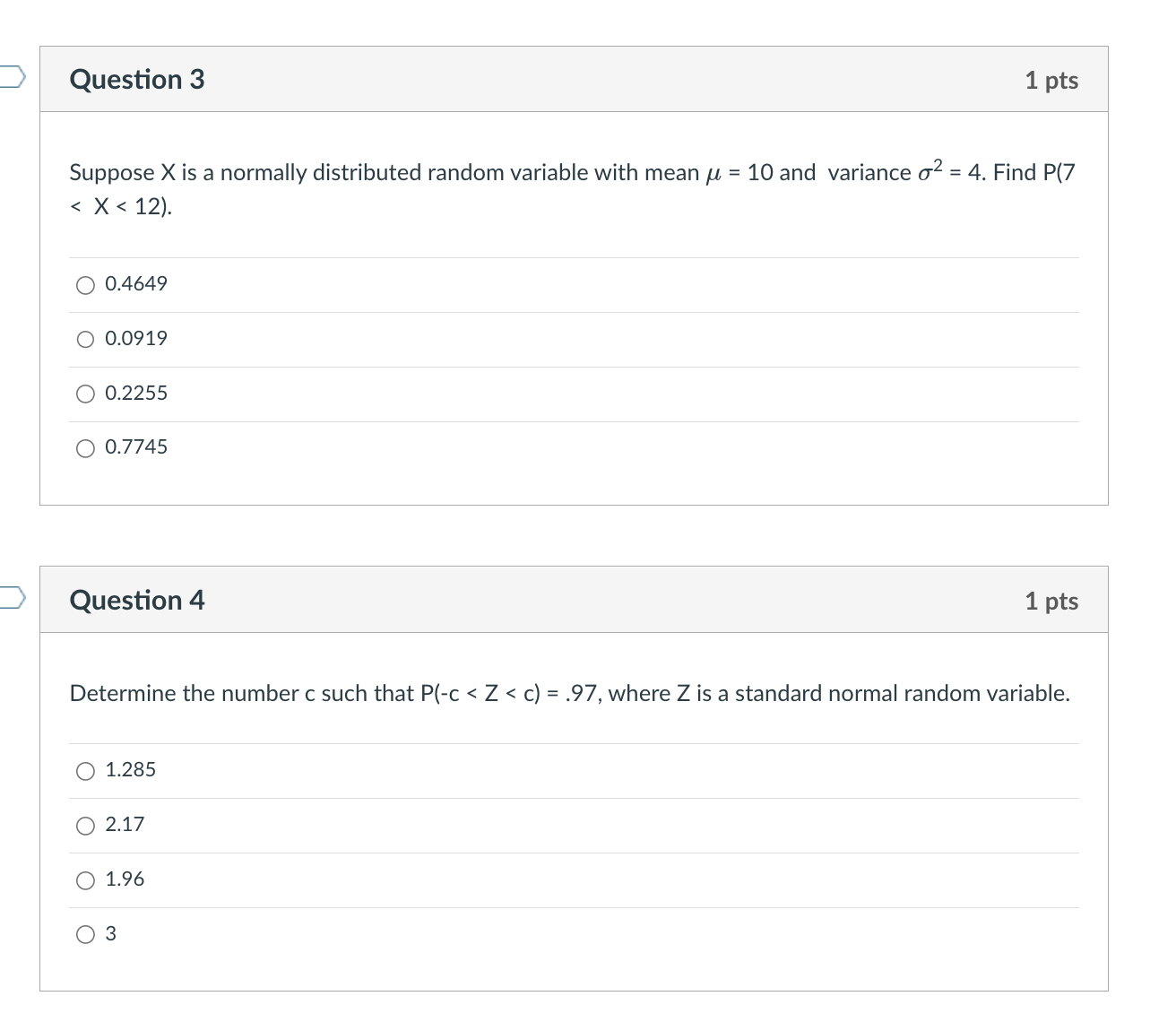
Task: Click the 1 pts label on Question 4
Action: (x=1052, y=601)
